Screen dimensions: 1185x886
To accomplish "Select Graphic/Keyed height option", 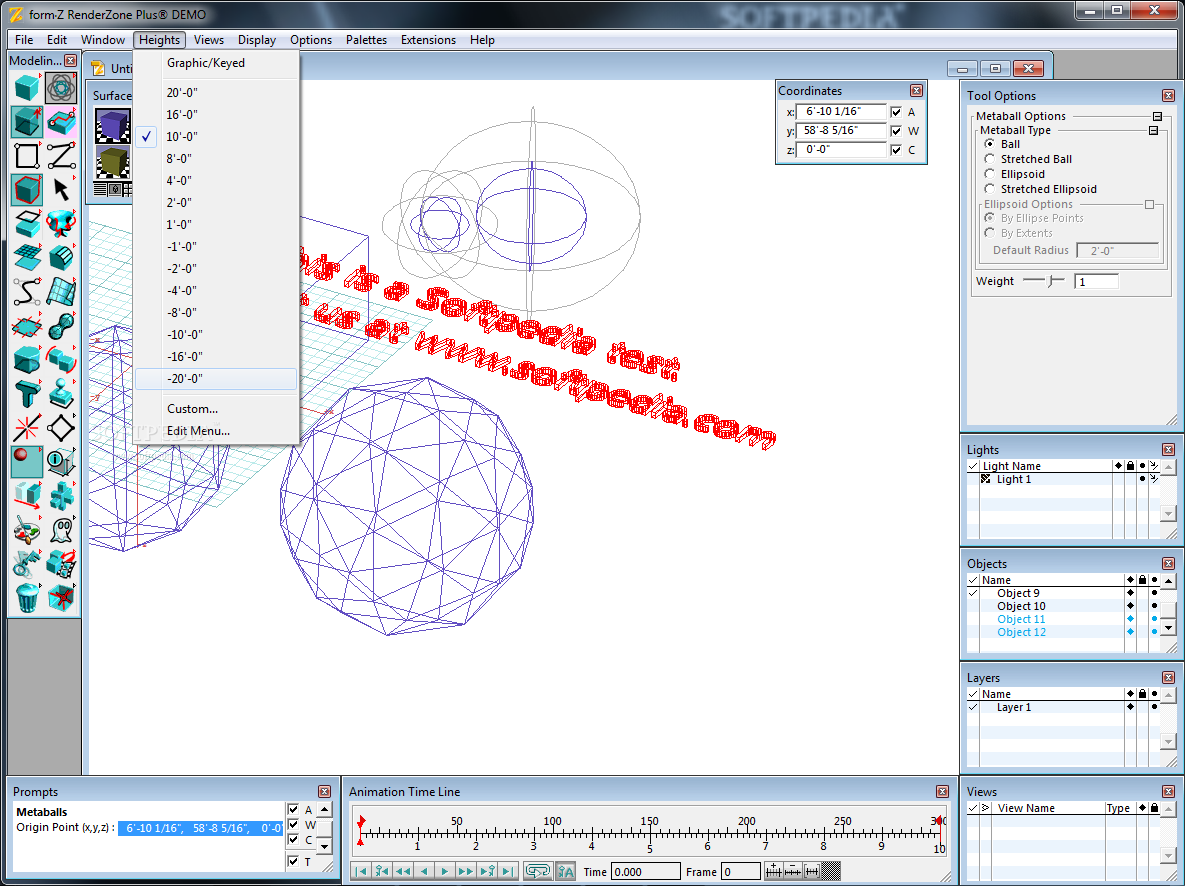I will click(x=217, y=63).
